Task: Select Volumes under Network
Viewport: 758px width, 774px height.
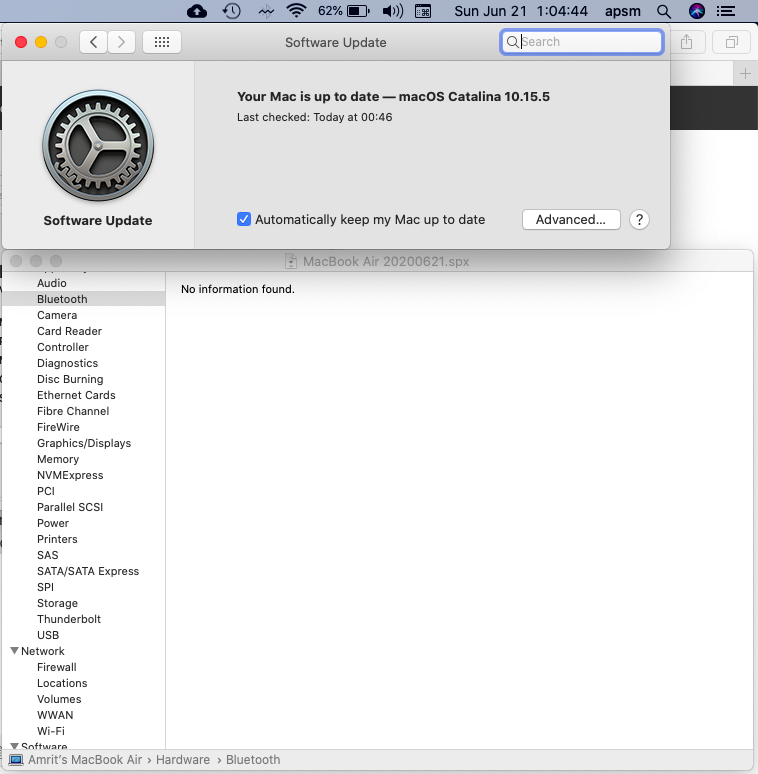Action: [59, 699]
